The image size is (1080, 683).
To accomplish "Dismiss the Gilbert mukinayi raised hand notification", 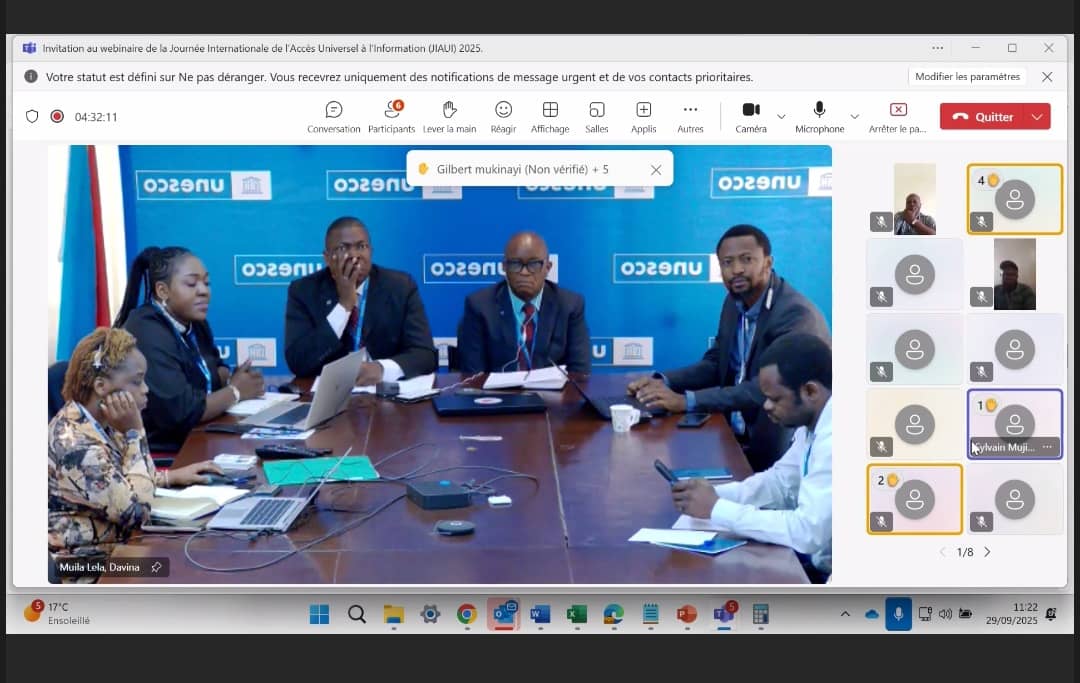I will (x=656, y=170).
